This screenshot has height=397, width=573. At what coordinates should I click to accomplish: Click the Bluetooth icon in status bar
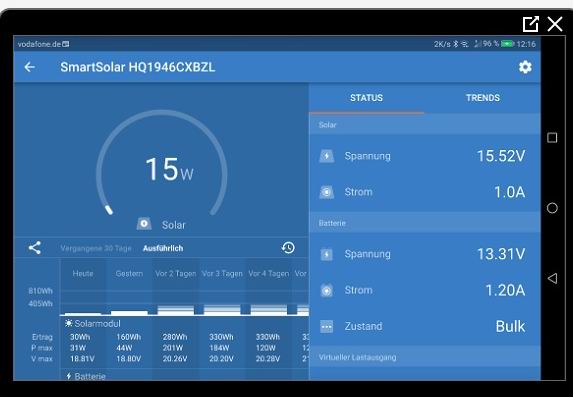point(456,44)
